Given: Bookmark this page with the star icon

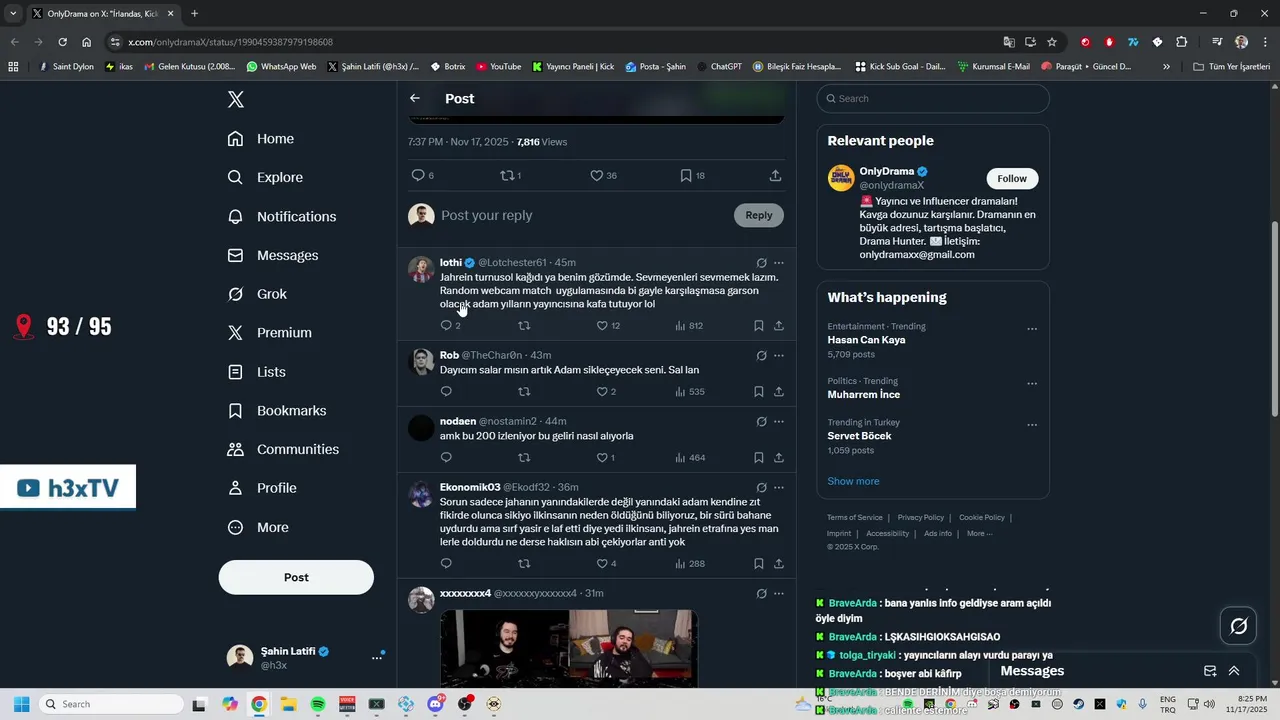Looking at the screenshot, I should point(1052,42).
